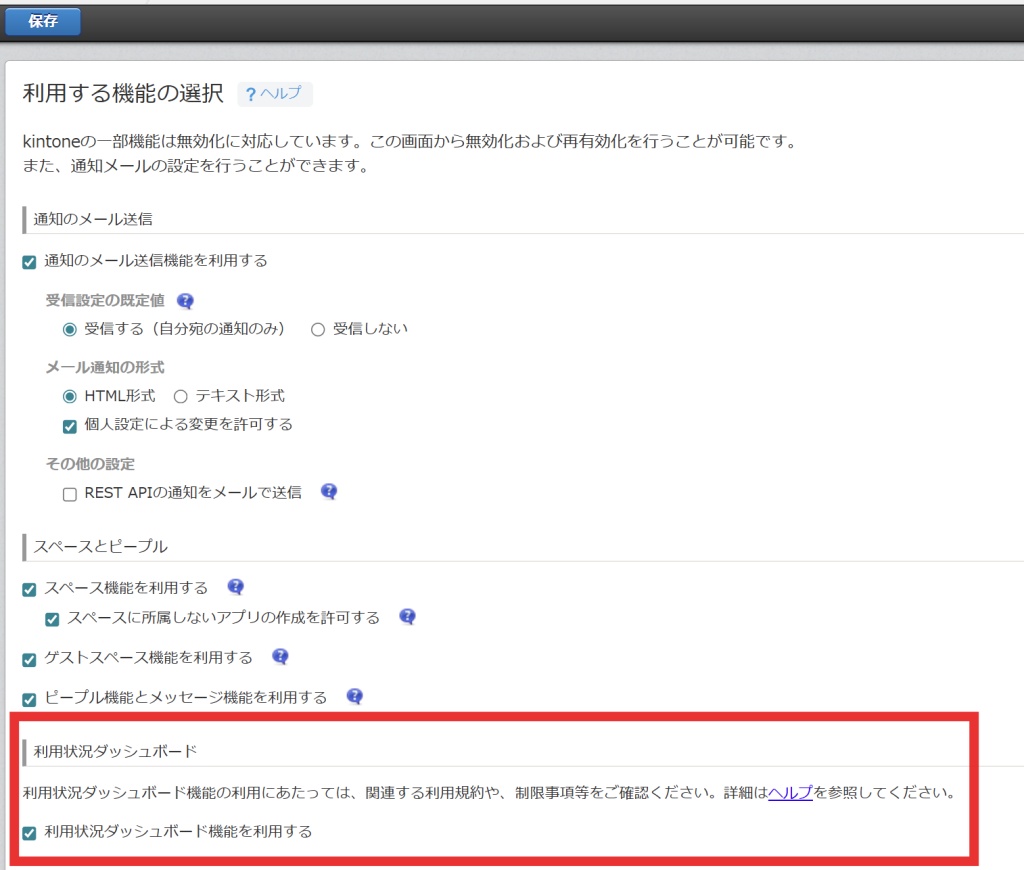Screen dimensions: 1024x870
Task: Choose テキスト形式 mail format radio button
Action: click(x=181, y=396)
